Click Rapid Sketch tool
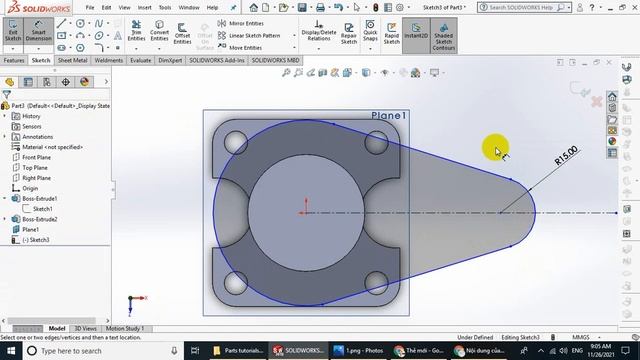This screenshot has height=360, width=640. (x=391, y=33)
